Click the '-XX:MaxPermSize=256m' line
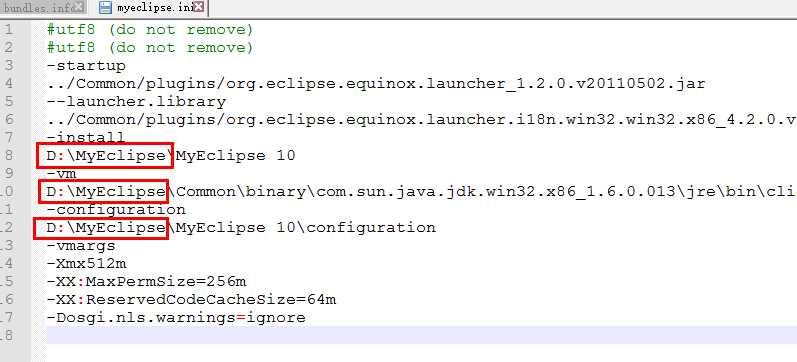The height and width of the screenshot is (362, 797). click(x=147, y=282)
